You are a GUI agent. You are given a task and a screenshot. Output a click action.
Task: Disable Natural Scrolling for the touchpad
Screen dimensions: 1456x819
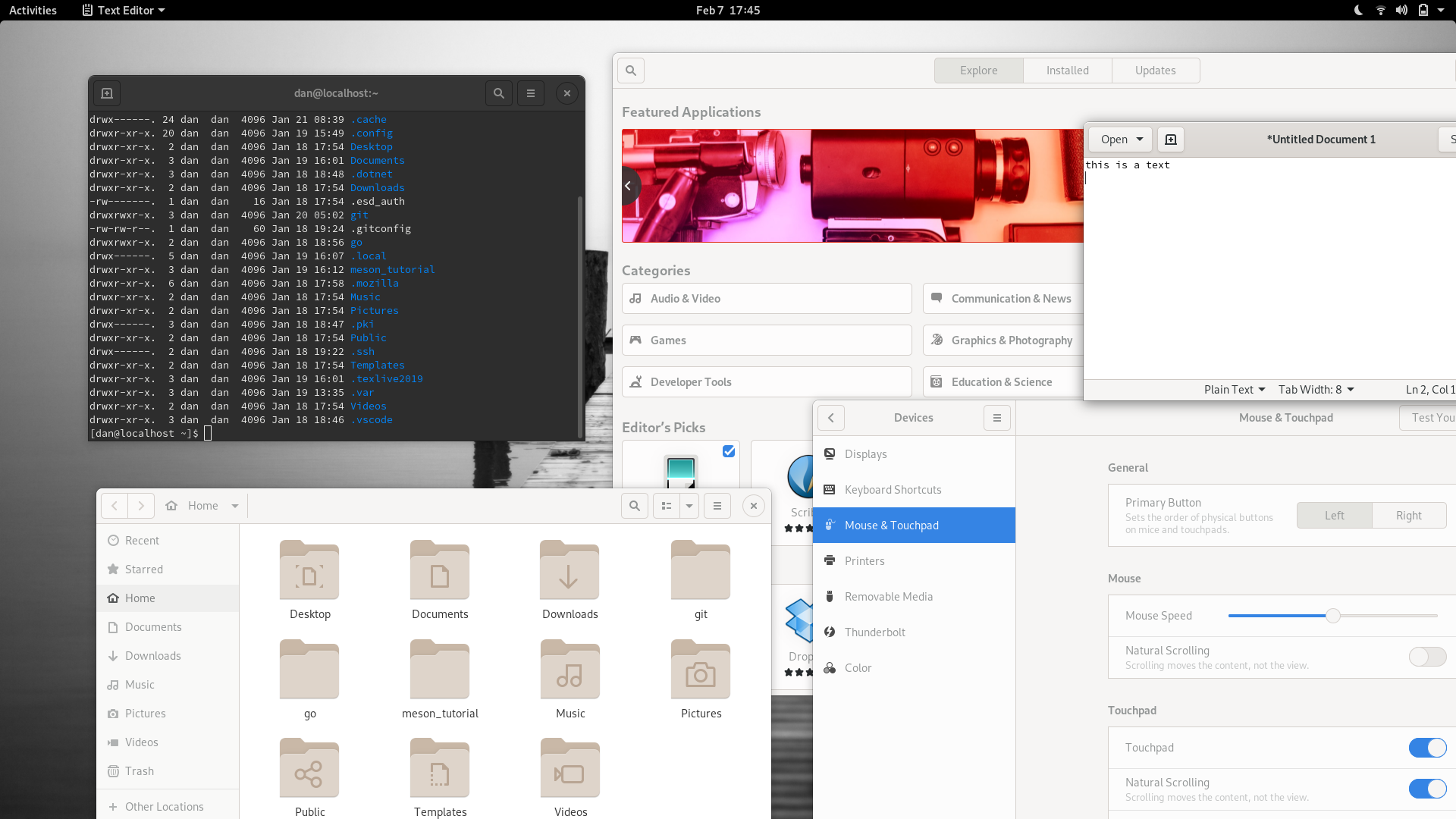(x=1427, y=789)
